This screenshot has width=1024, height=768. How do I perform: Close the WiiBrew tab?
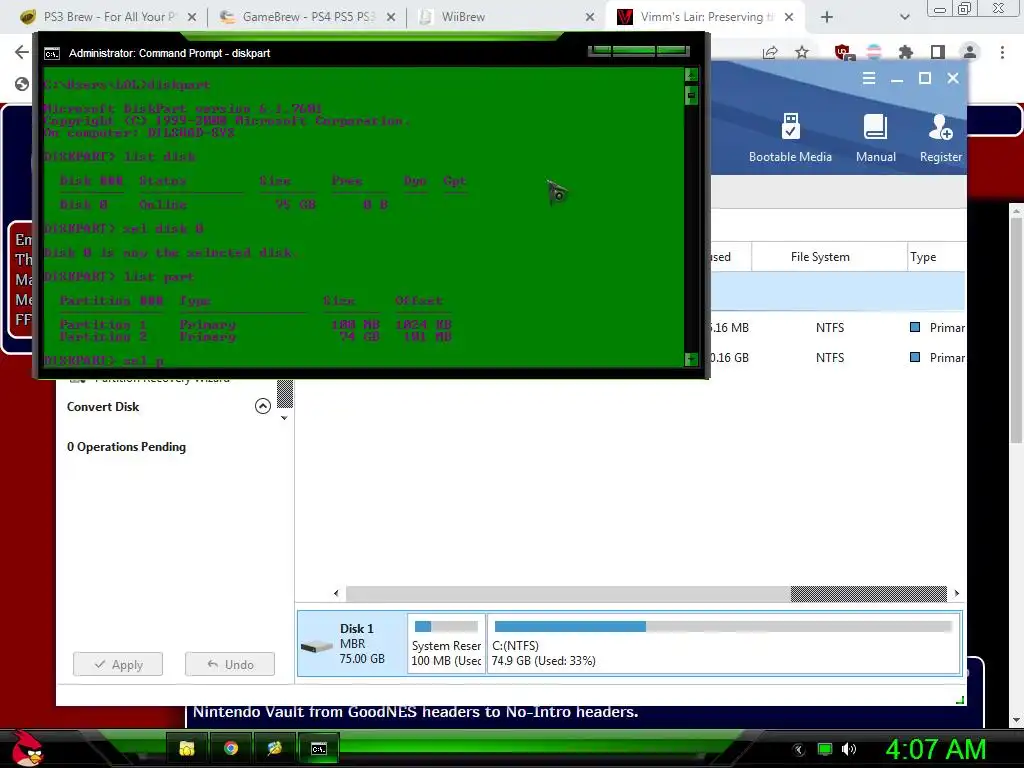click(x=590, y=17)
